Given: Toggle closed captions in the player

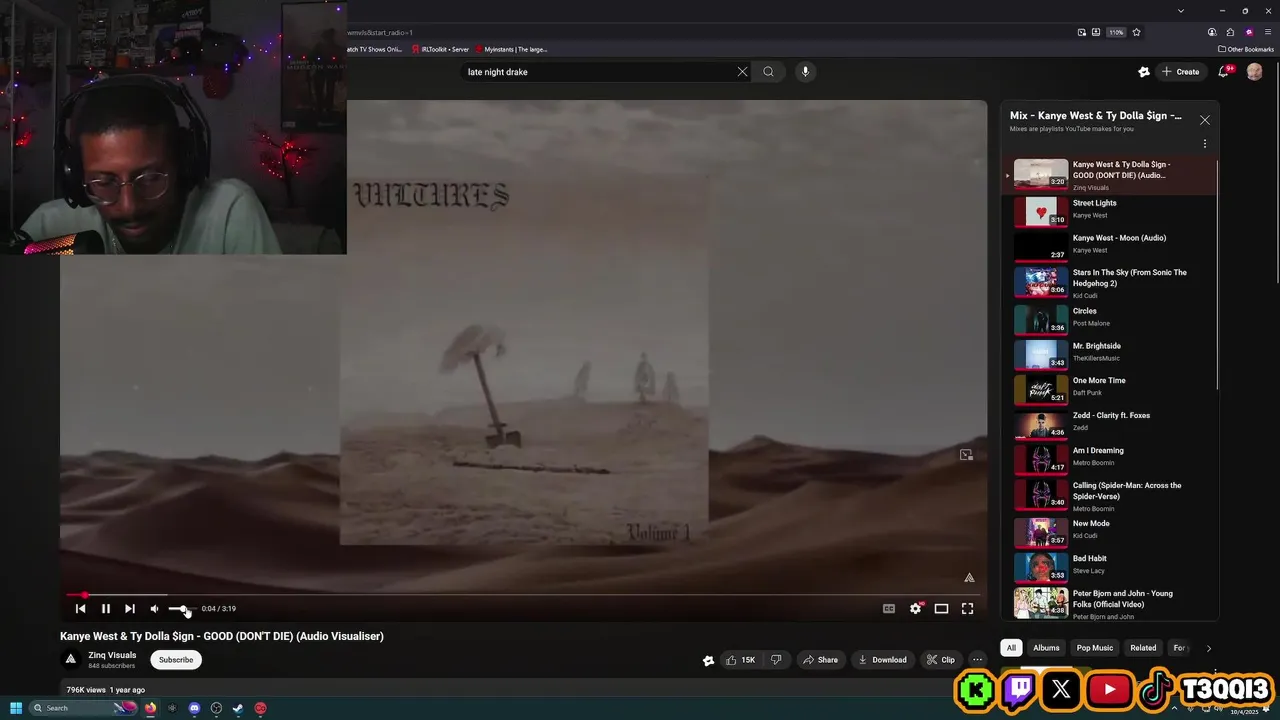Looking at the screenshot, I should 889,608.
